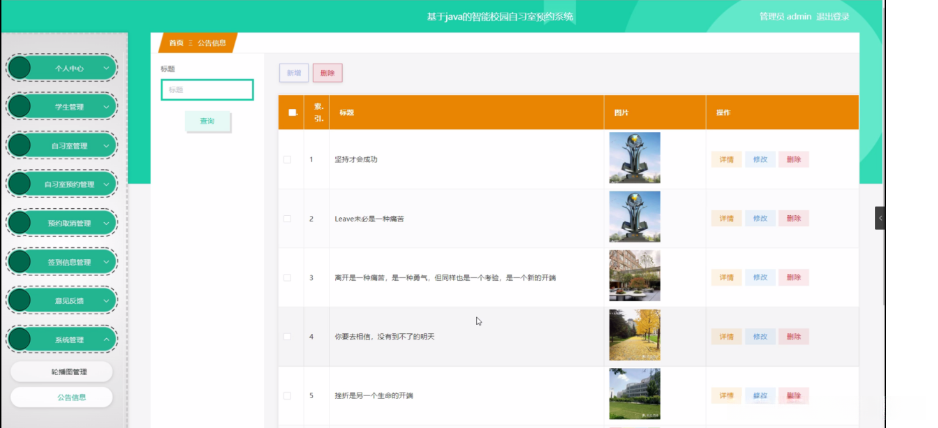
Task: Open 详情 for 你要去相信，没有到不了的明天
Action: [726, 336]
